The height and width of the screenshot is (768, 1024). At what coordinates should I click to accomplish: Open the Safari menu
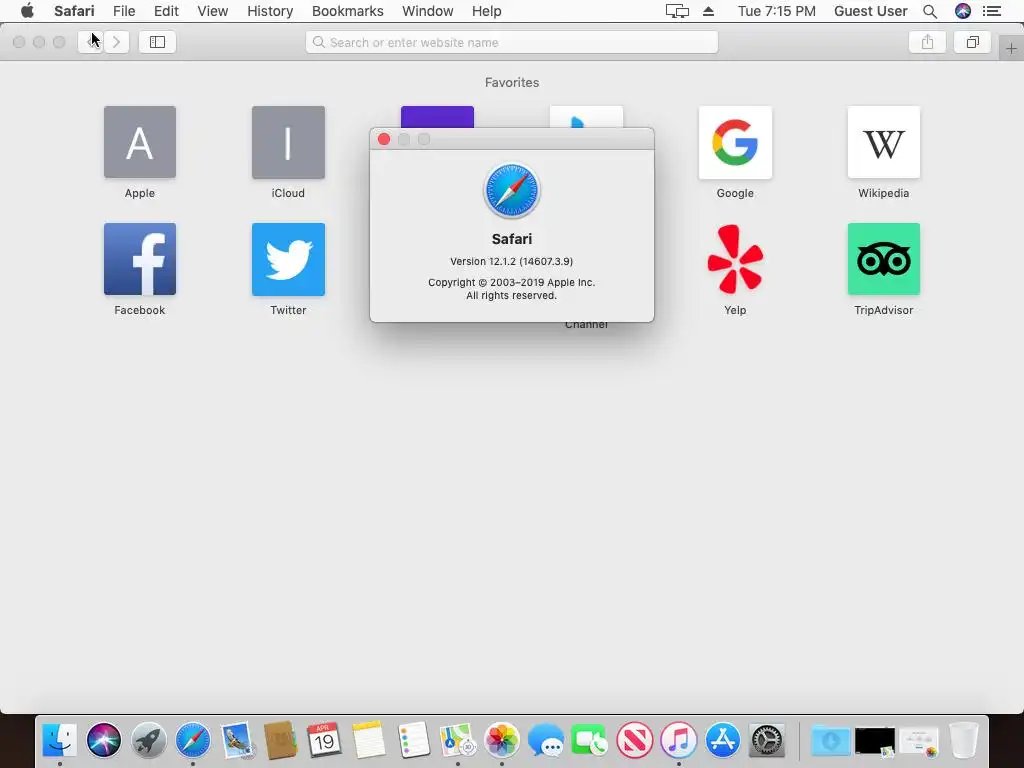[x=74, y=11]
